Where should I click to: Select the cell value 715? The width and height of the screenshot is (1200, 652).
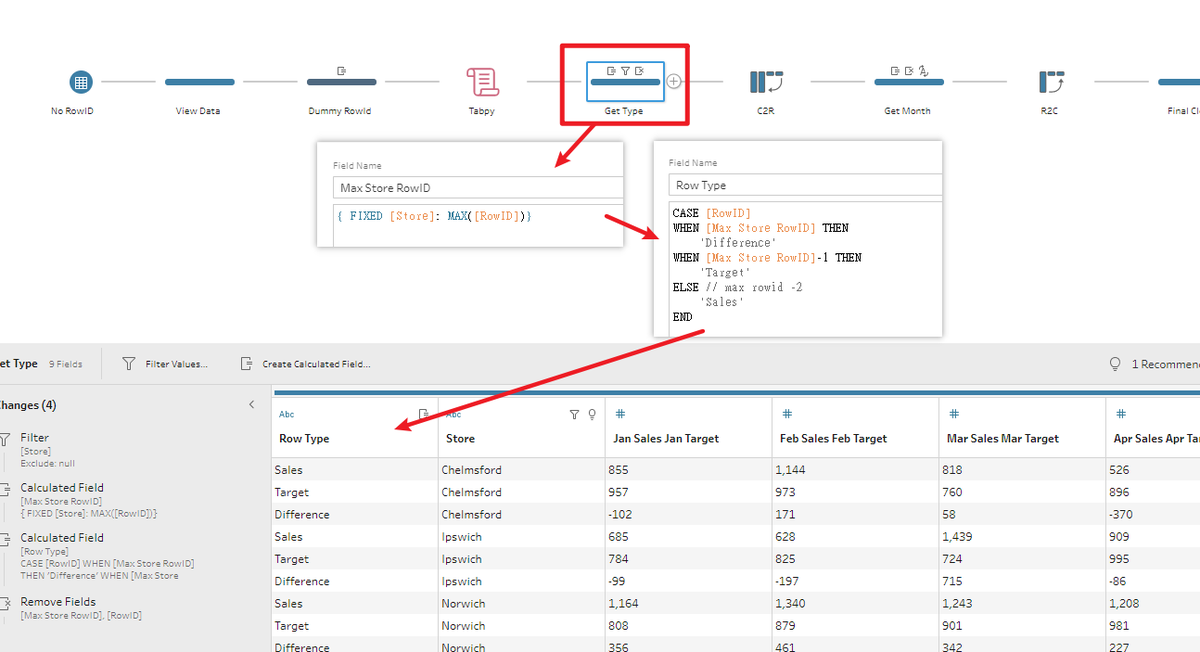(953, 581)
